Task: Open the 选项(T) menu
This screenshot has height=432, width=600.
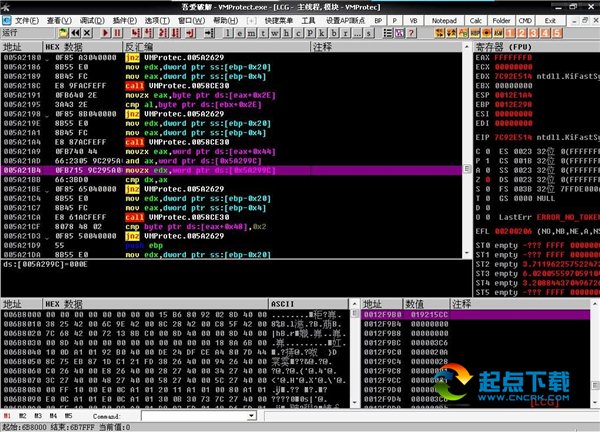Action: (157, 20)
